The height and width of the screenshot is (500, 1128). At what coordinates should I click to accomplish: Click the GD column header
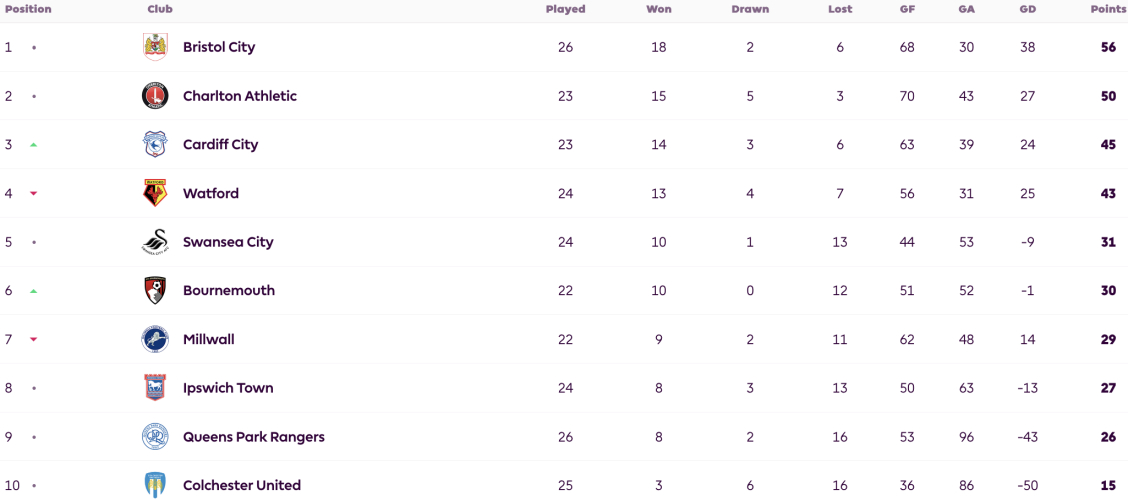[1027, 9]
